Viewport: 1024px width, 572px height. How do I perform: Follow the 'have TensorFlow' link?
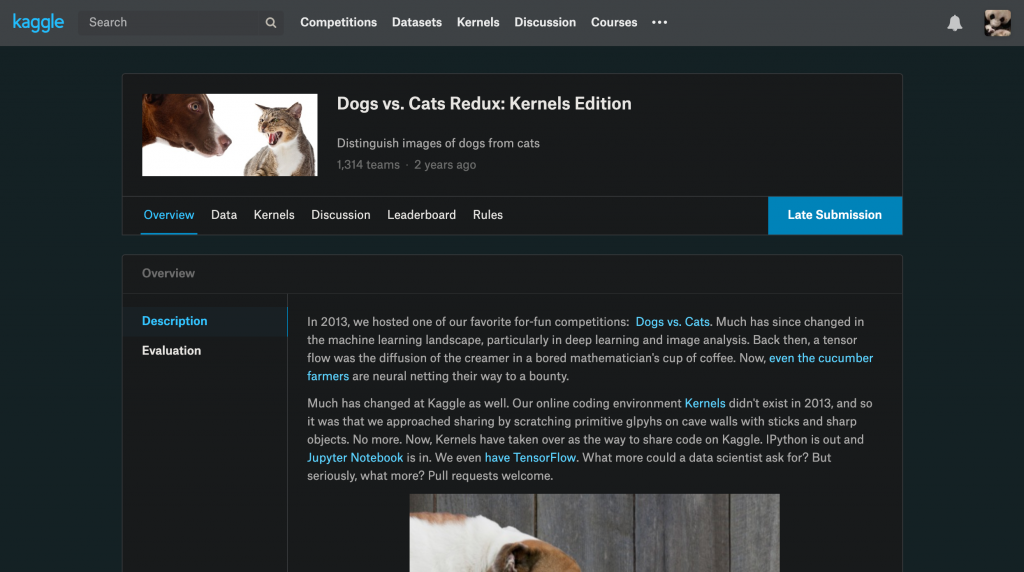[x=530, y=458]
